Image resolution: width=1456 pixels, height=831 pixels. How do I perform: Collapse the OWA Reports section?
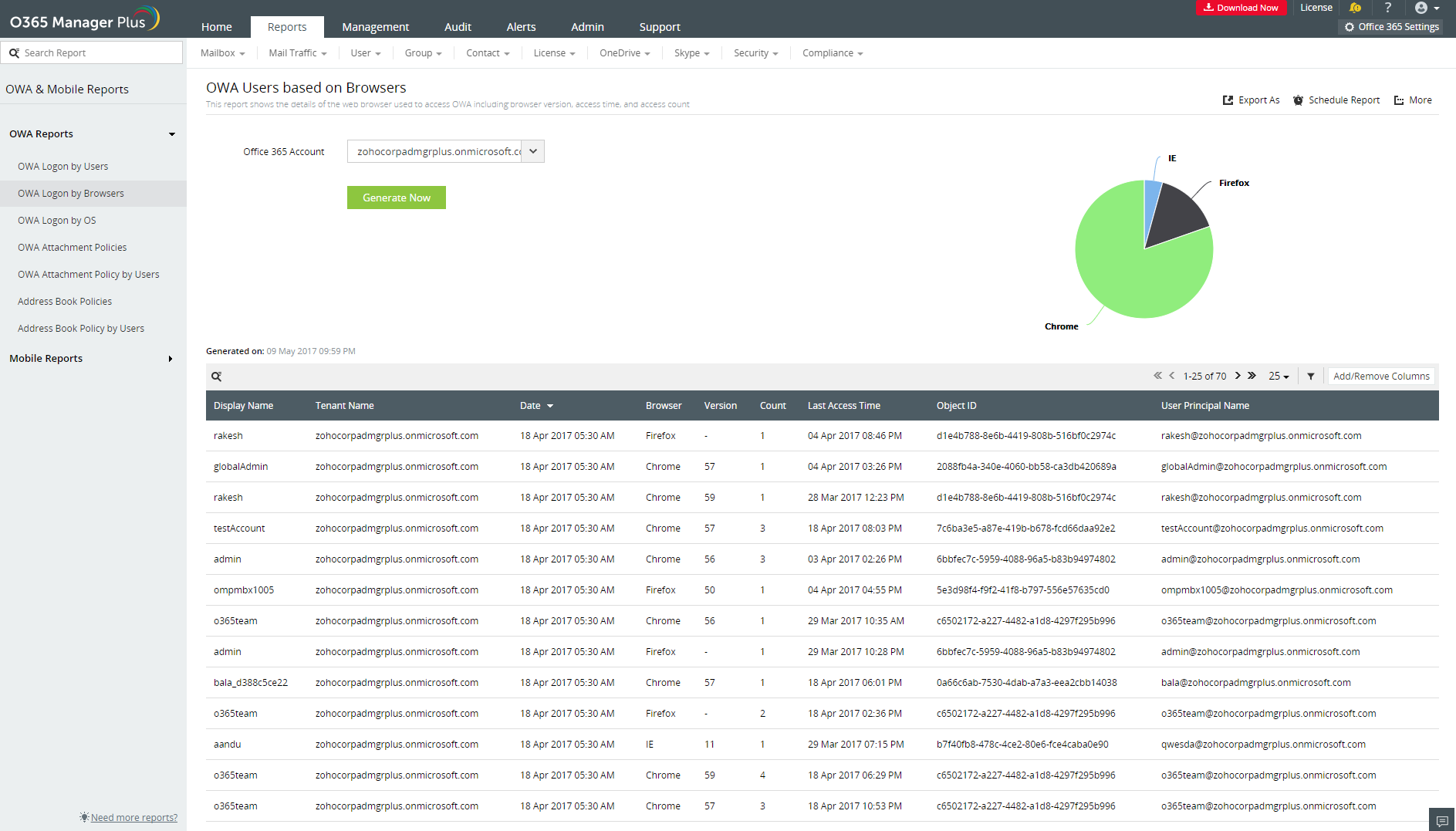point(172,134)
